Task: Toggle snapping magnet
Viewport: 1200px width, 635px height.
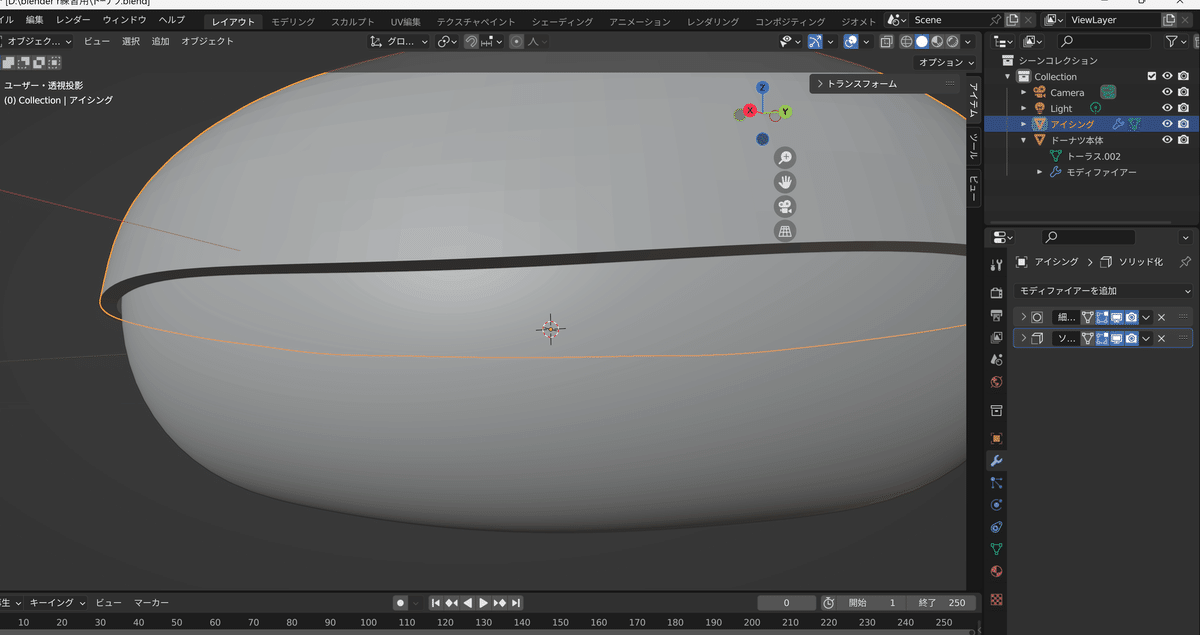Action: pyautogui.click(x=471, y=42)
